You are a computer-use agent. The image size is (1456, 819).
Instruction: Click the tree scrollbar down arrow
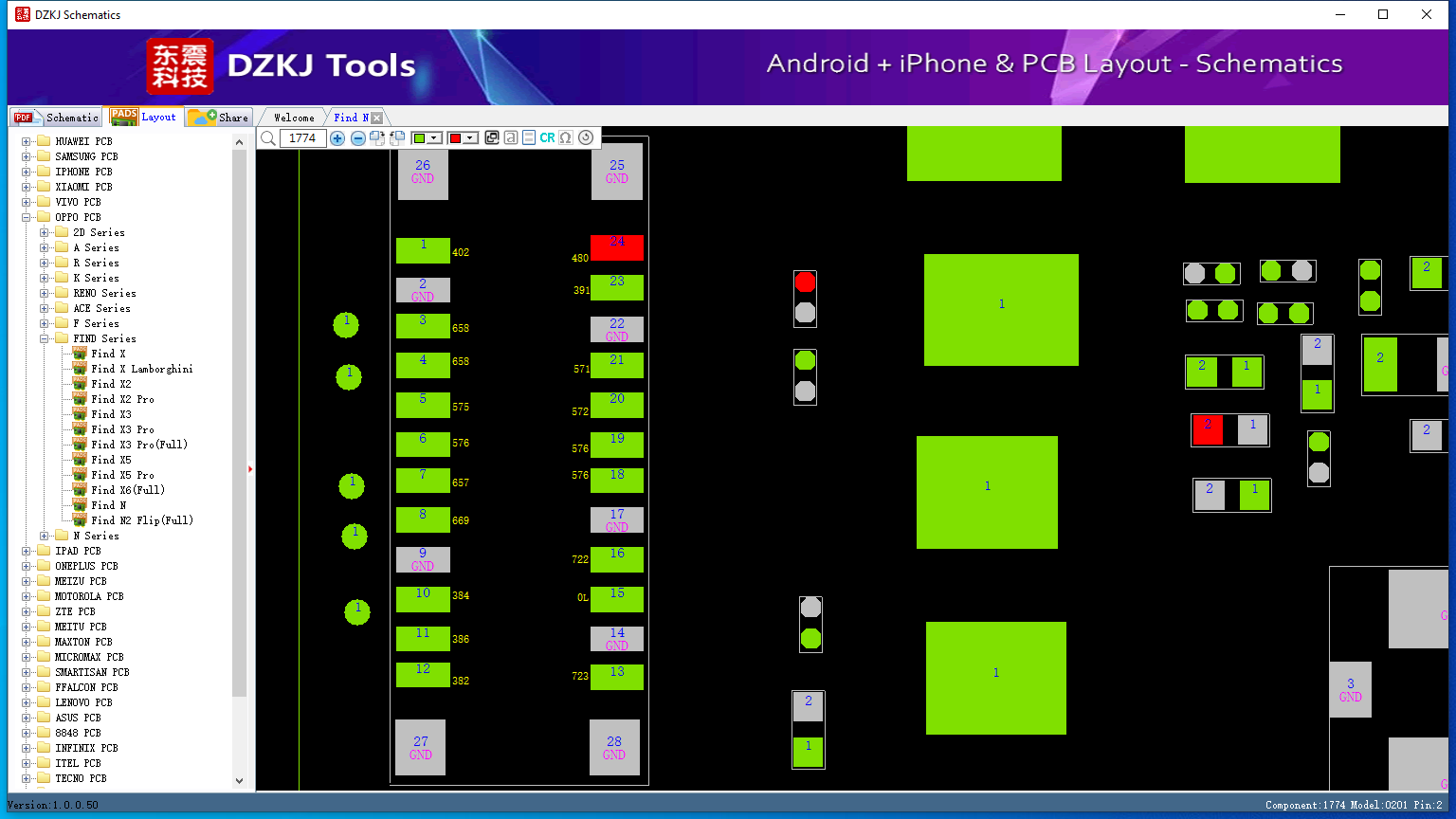click(239, 781)
